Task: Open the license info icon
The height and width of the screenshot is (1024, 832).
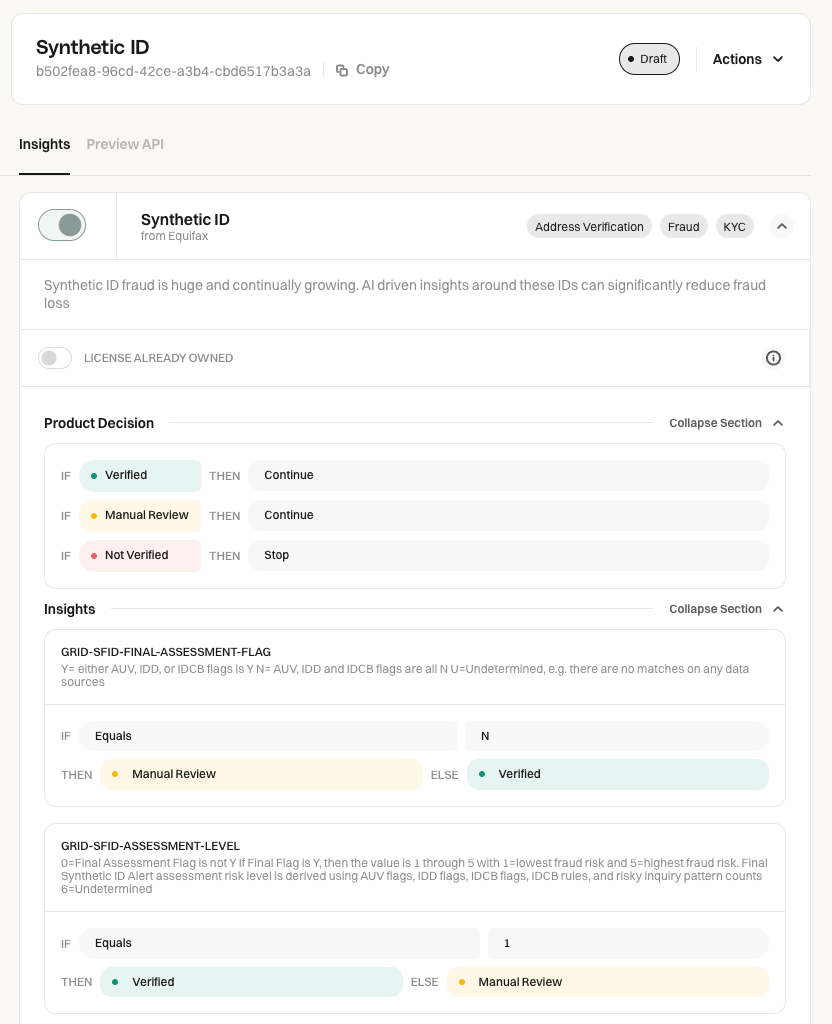Action: tap(773, 358)
